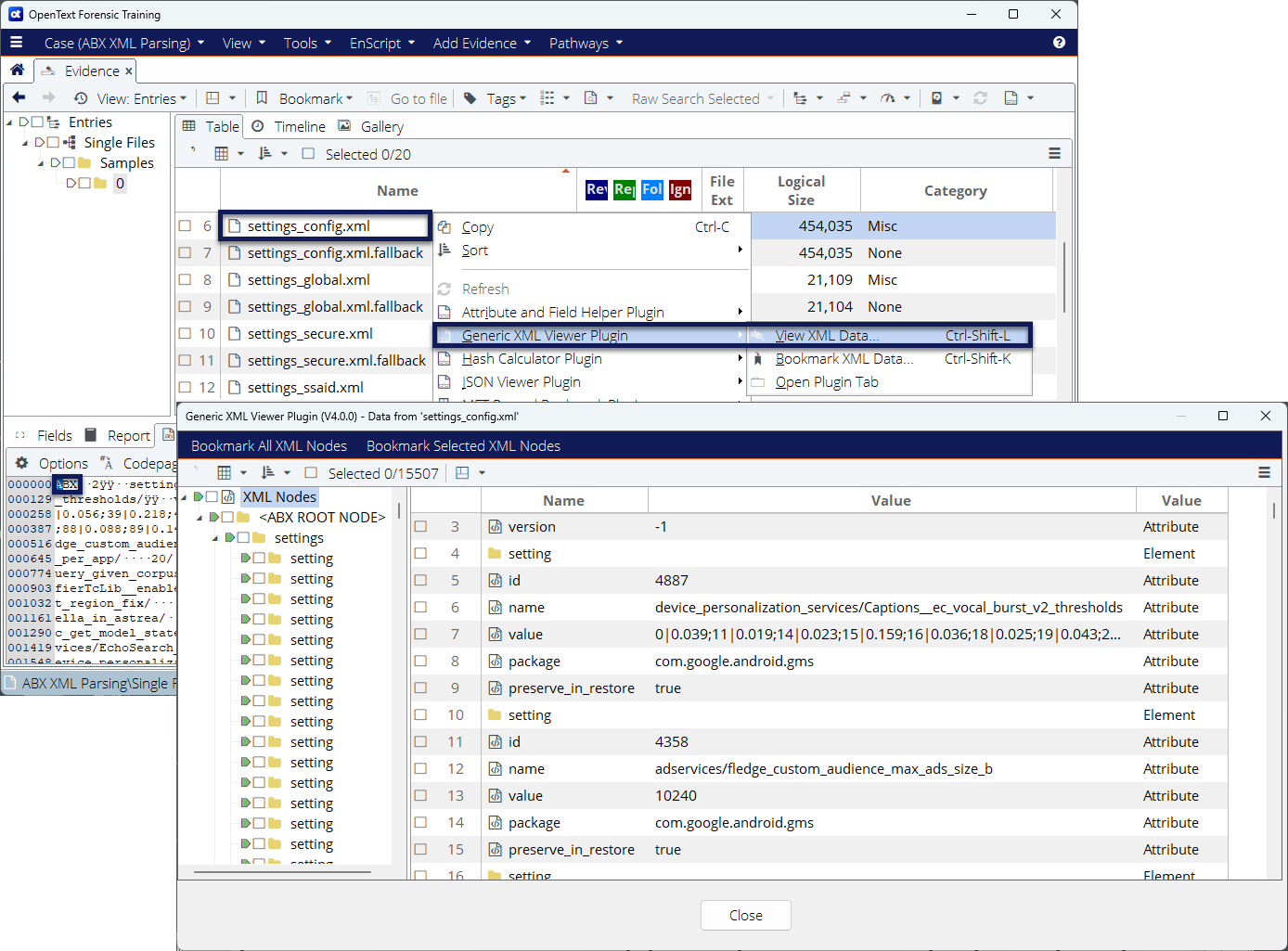Image resolution: width=1288 pixels, height=951 pixels.
Task: Click the report document icon in toolbar
Action: (1011, 98)
